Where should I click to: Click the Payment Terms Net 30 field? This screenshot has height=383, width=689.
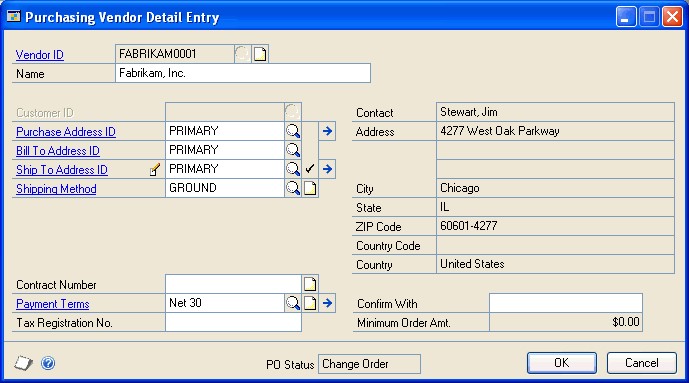coord(225,303)
